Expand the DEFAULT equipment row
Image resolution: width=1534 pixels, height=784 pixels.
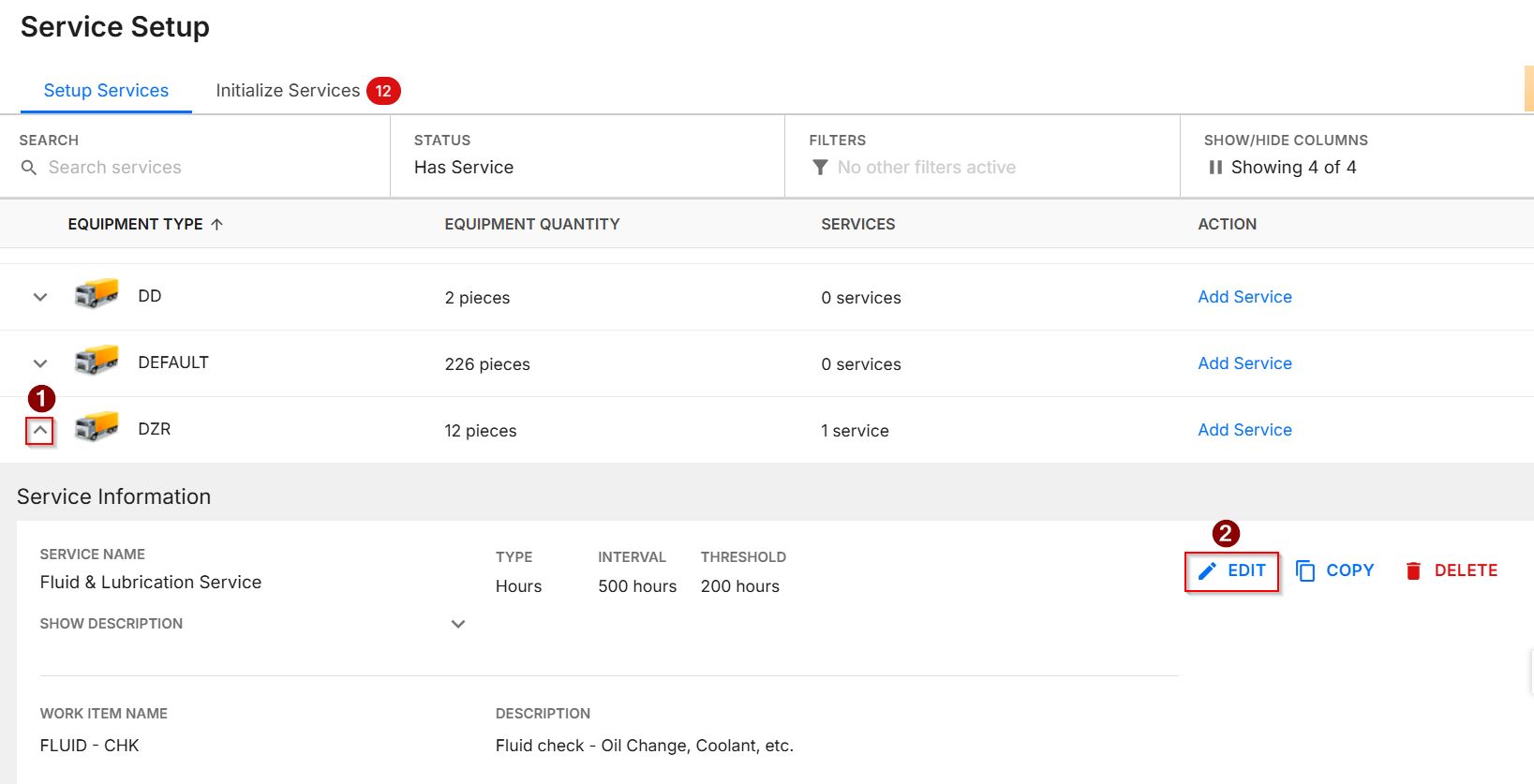(40, 363)
